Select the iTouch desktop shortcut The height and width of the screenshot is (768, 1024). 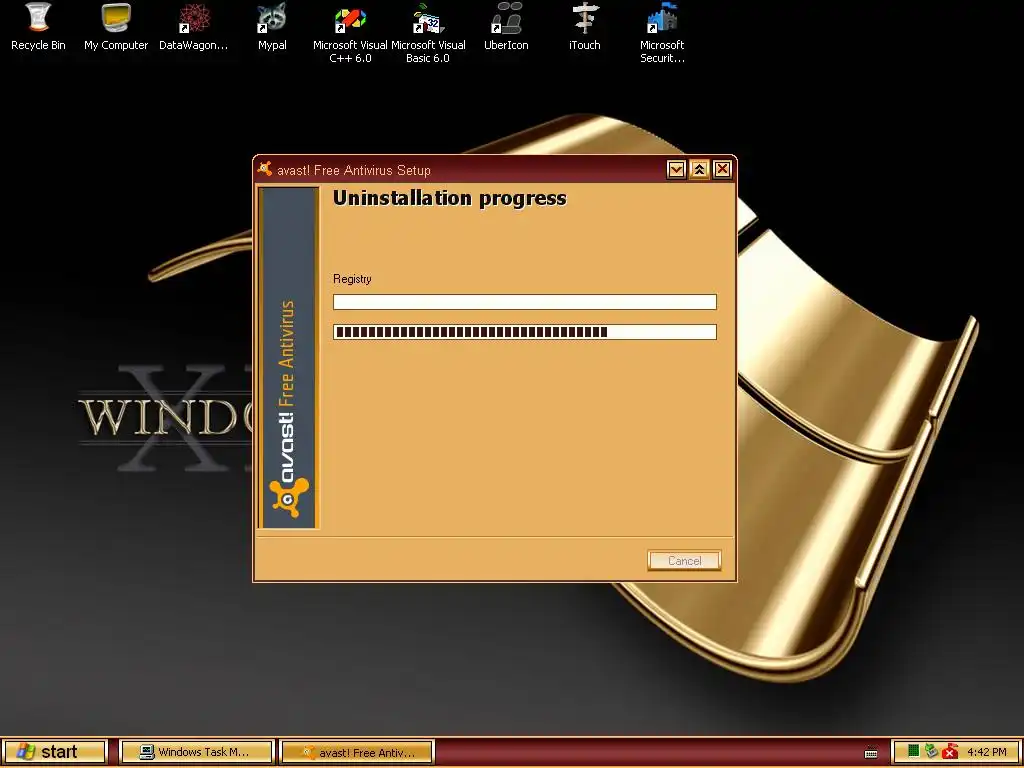click(x=584, y=26)
